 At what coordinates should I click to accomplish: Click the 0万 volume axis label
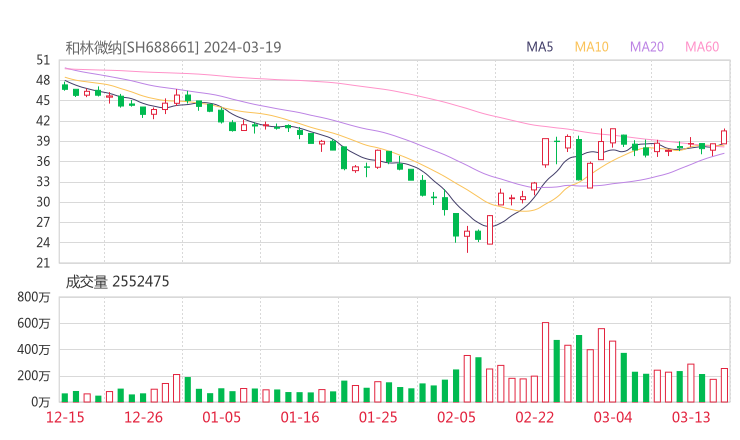pos(41,402)
